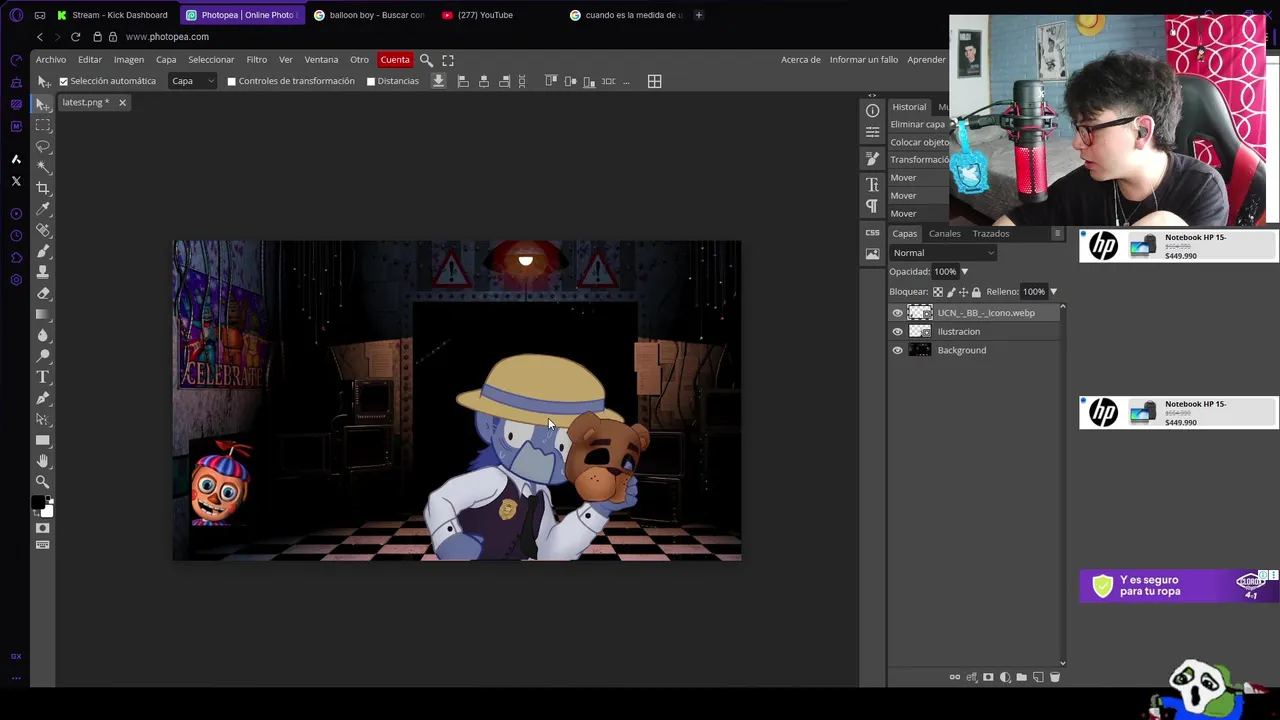The height and width of the screenshot is (720, 1280).
Task: Select the Clone Stamp tool
Action: point(43,272)
